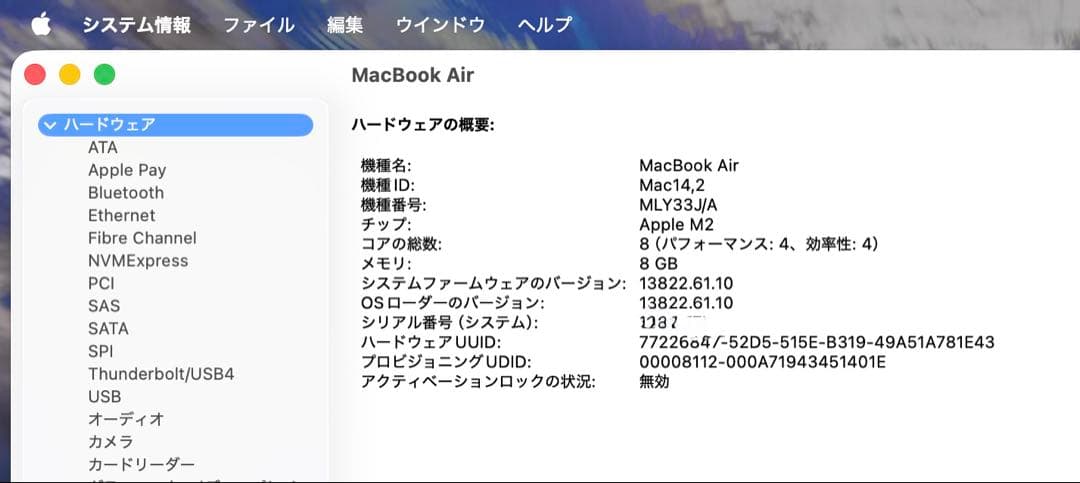Click the 機種番号 label

pos(394,205)
